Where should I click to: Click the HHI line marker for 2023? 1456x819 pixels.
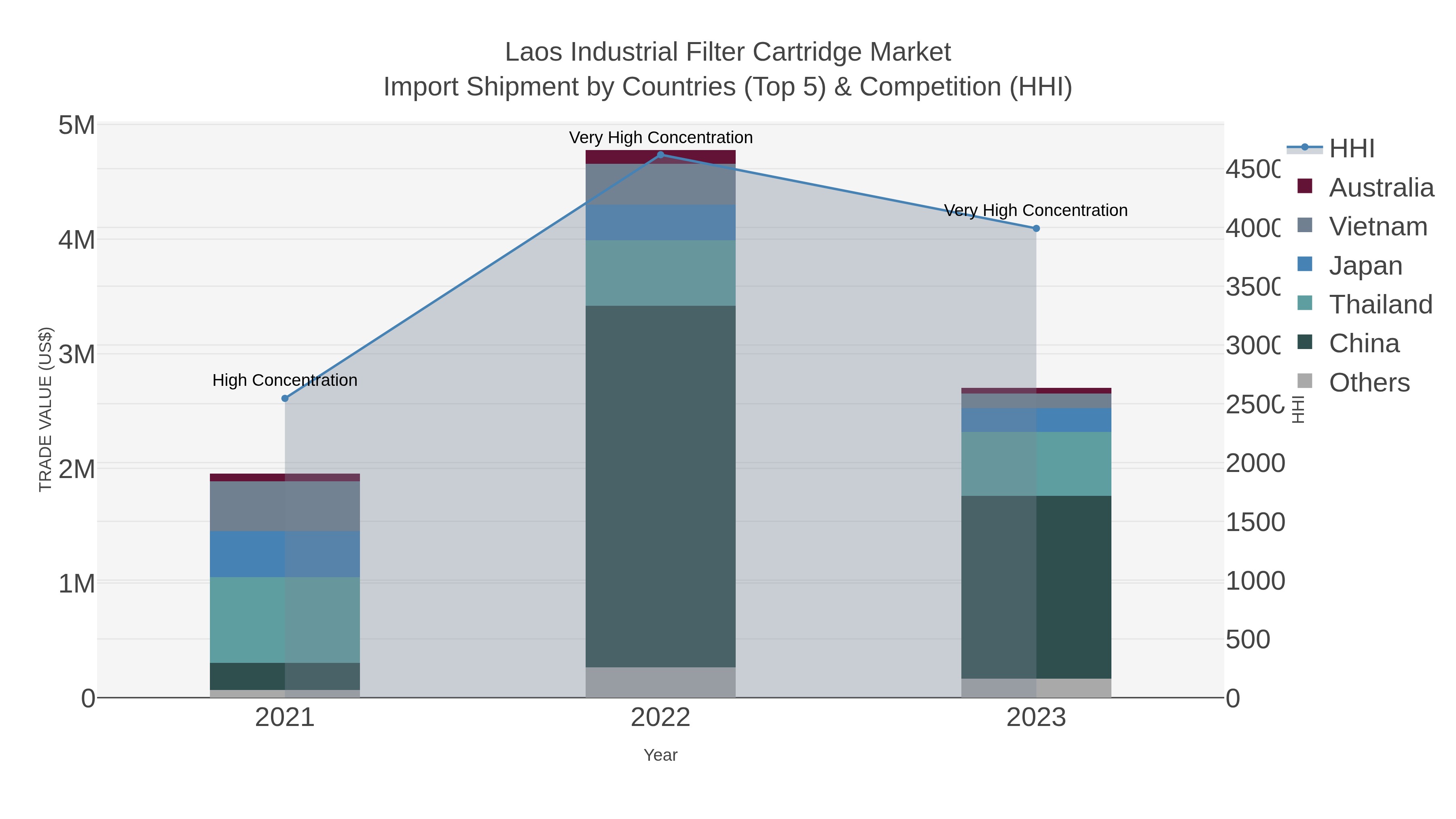point(1036,229)
